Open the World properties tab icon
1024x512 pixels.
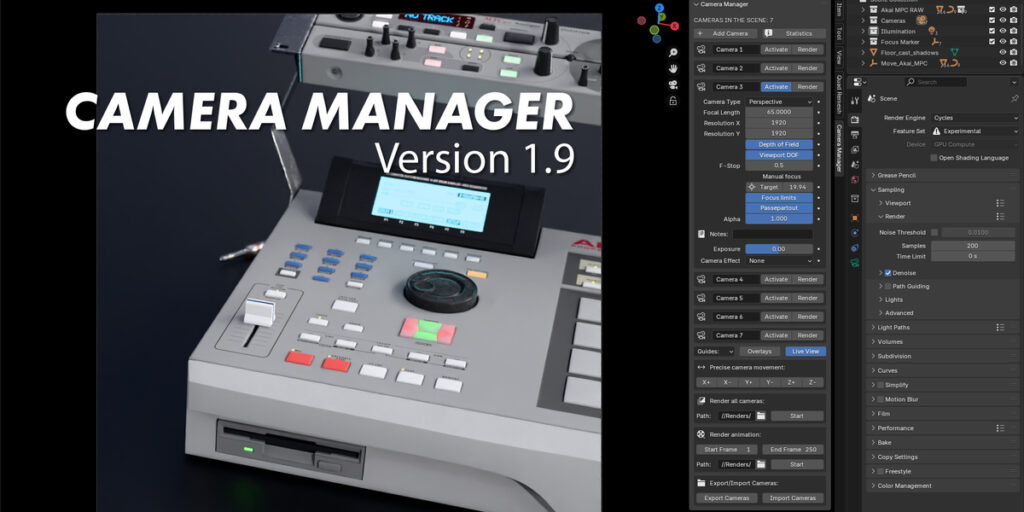pyautogui.click(x=856, y=180)
